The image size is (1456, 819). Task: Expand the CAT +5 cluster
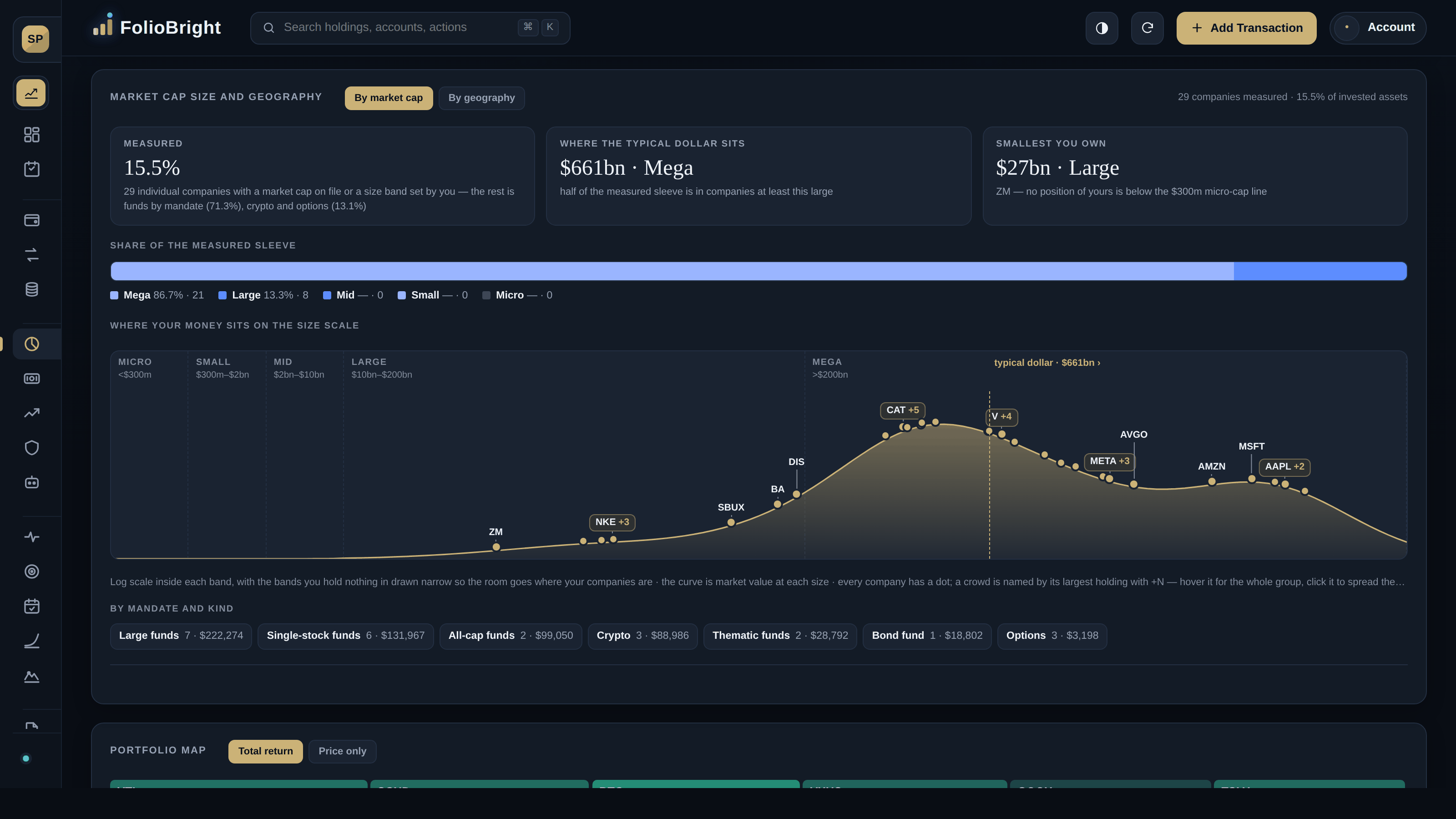[x=902, y=410]
